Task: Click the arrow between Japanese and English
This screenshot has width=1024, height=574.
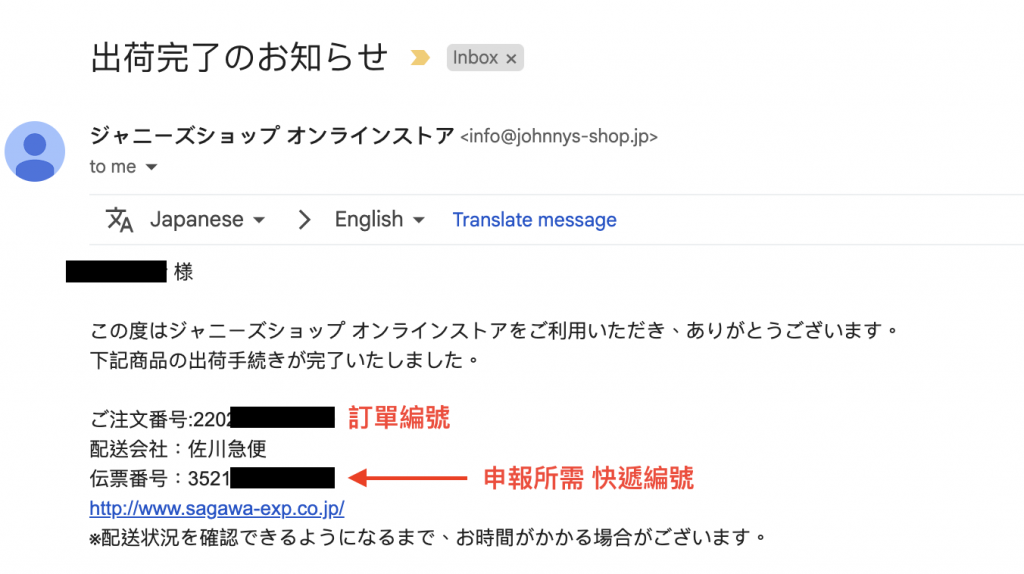Action: click(304, 220)
